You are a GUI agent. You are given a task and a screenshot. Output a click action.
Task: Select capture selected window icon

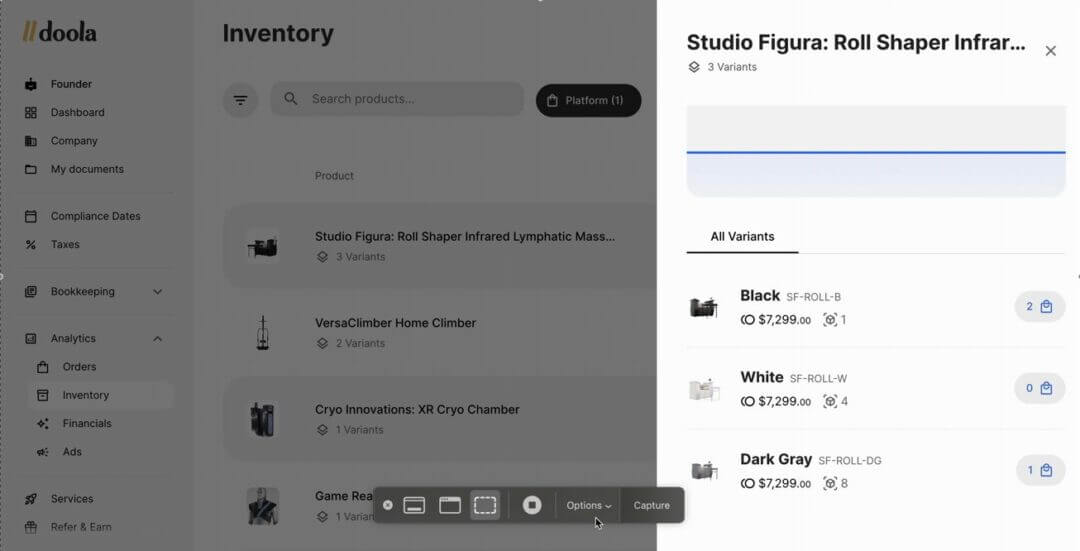[x=450, y=506]
